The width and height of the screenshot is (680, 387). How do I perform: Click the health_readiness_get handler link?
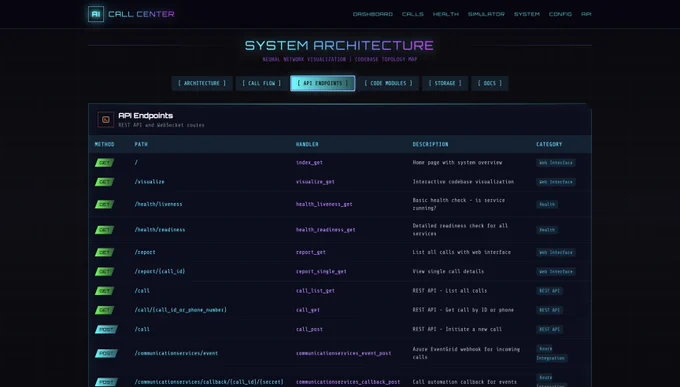326,230
